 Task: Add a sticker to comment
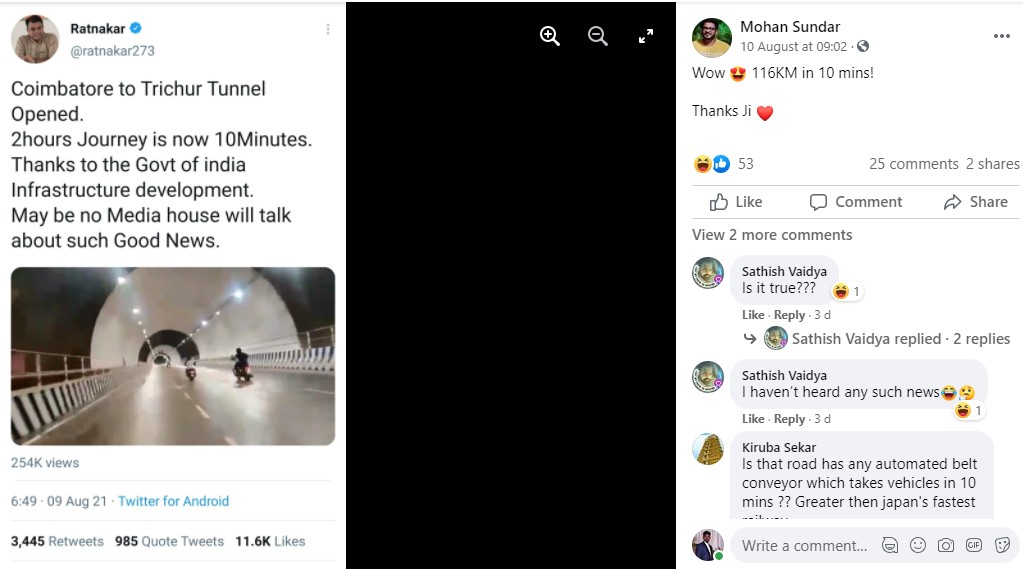(x=1001, y=545)
